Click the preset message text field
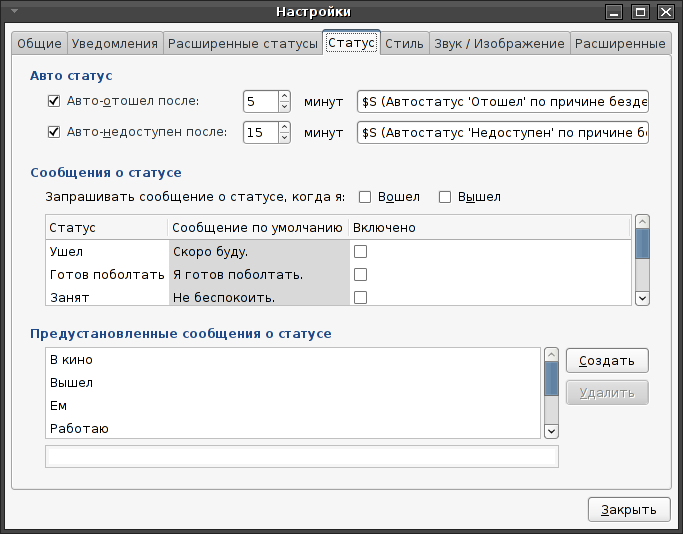Viewport: 683px width, 534px height. pyautogui.click(x=302, y=456)
